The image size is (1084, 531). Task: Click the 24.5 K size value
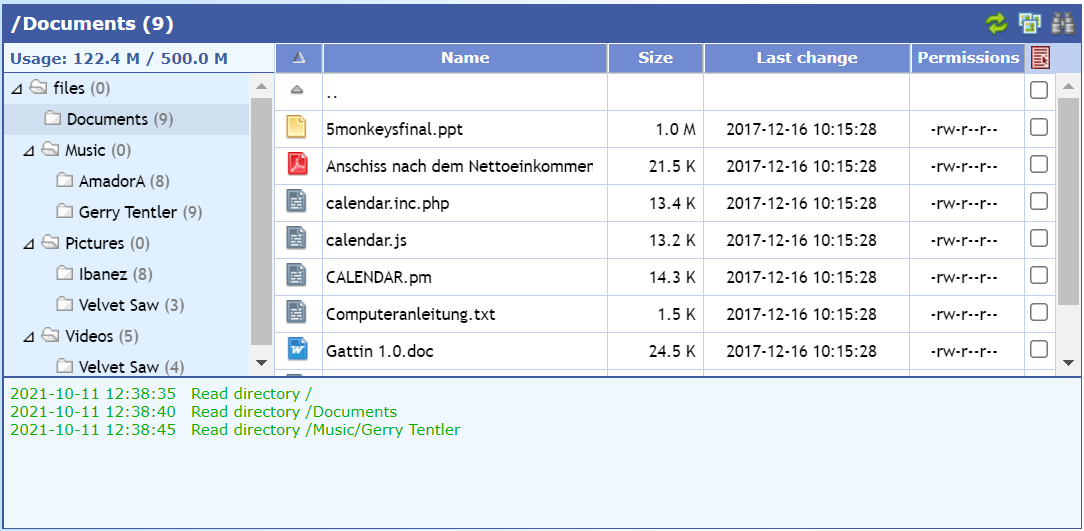point(672,351)
